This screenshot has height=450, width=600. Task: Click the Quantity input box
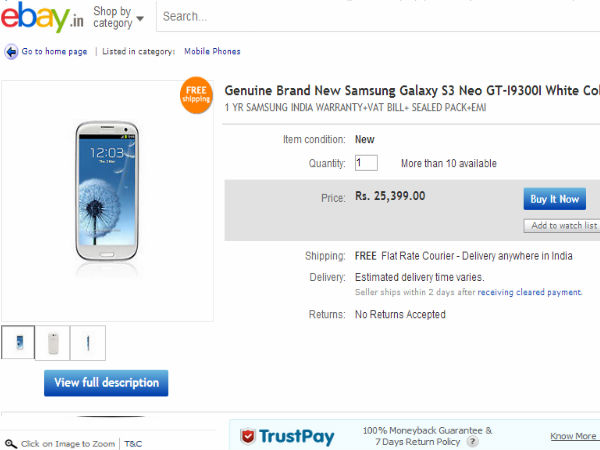(x=365, y=163)
